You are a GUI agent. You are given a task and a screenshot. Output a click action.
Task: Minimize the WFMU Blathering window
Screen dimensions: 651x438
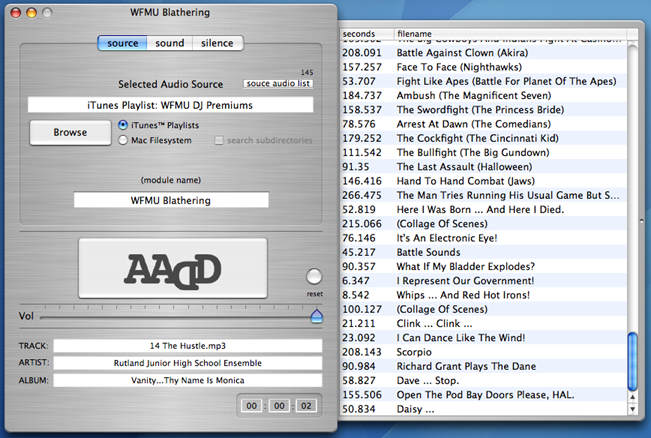click(x=32, y=13)
